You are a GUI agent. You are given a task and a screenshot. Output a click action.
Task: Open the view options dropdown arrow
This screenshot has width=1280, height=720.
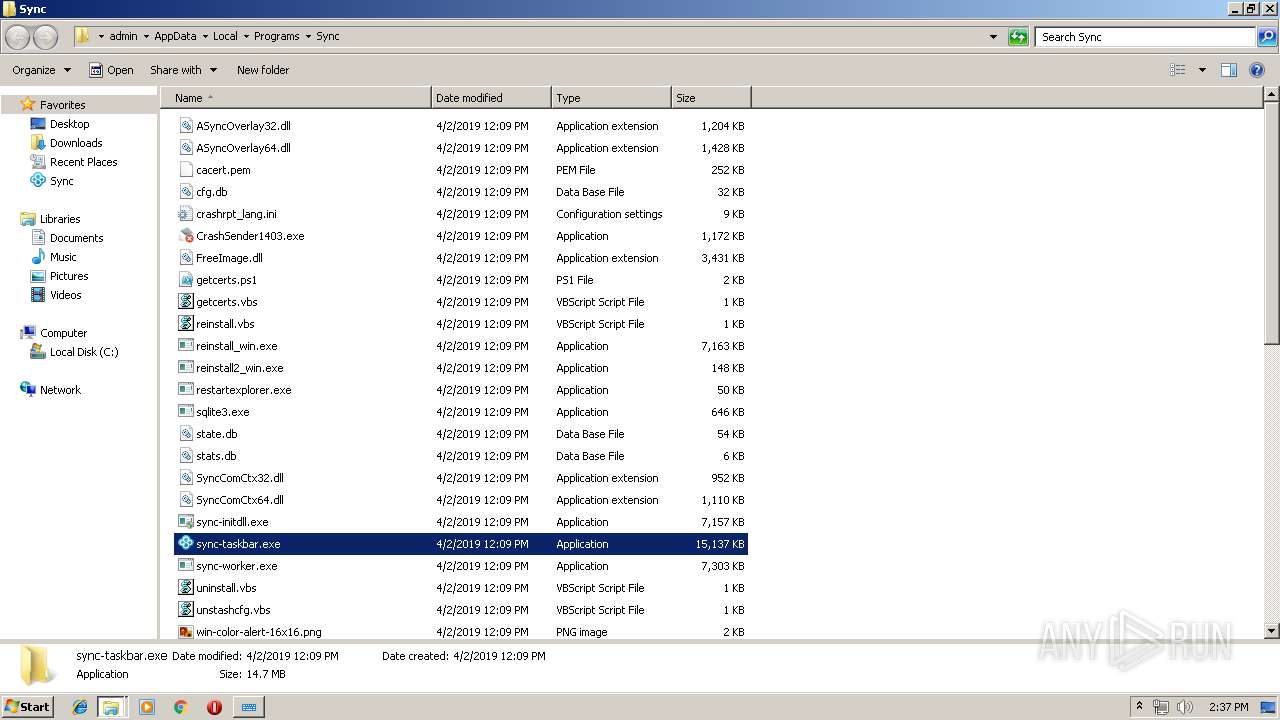click(1202, 70)
